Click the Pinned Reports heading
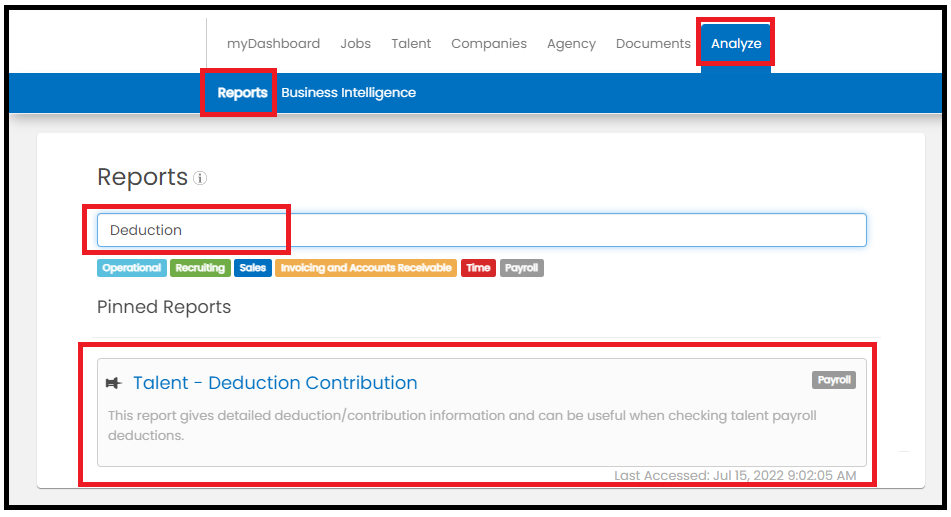The height and width of the screenshot is (517, 951). pyautogui.click(x=164, y=307)
